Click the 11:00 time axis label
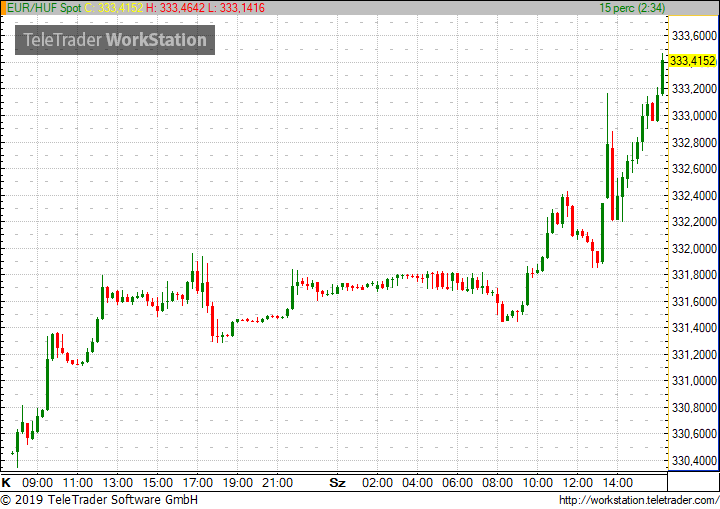The width and height of the screenshot is (720, 509). 78,483
